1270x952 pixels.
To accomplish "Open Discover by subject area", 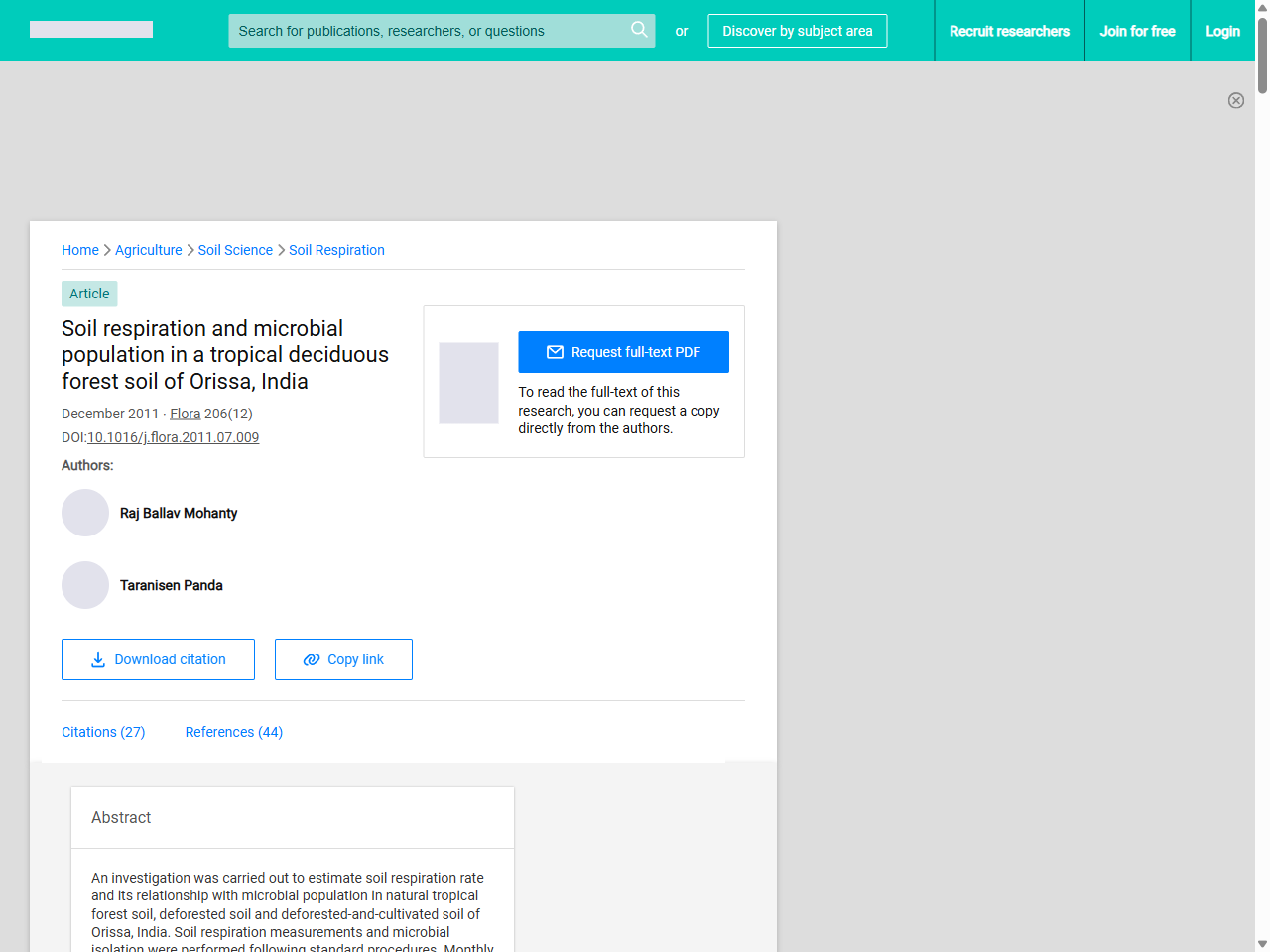I will click(798, 31).
